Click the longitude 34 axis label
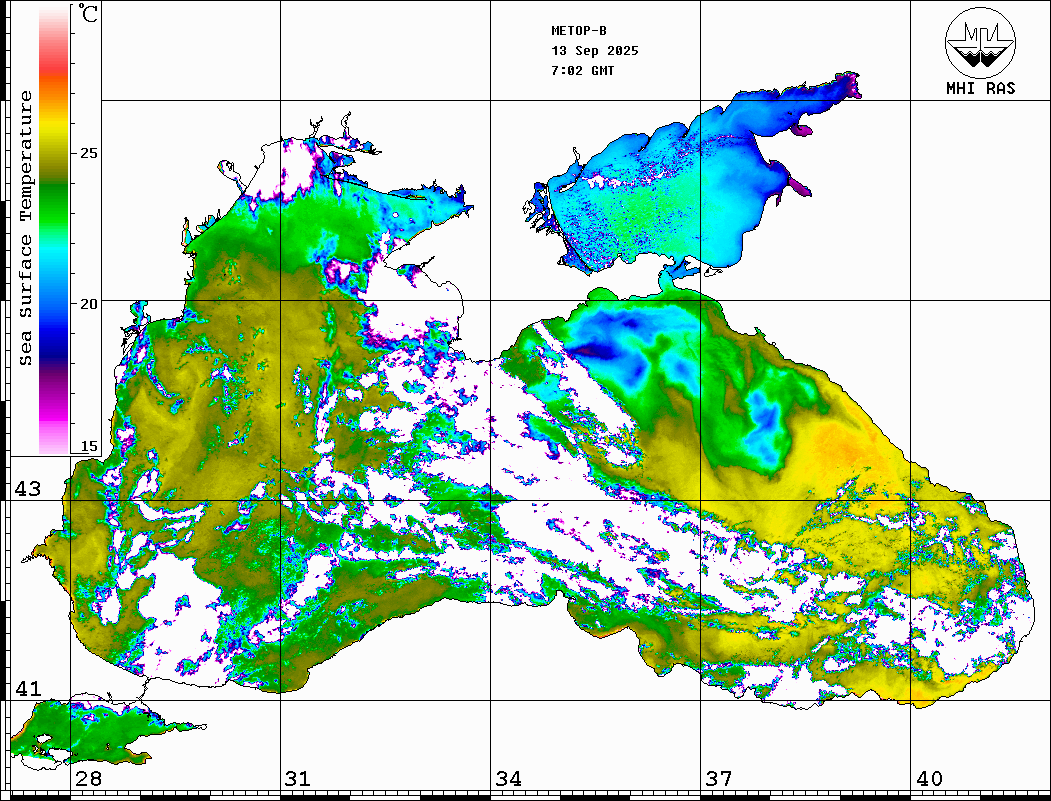The width and height of the screenshot is (1051, 801). point(508,779)
